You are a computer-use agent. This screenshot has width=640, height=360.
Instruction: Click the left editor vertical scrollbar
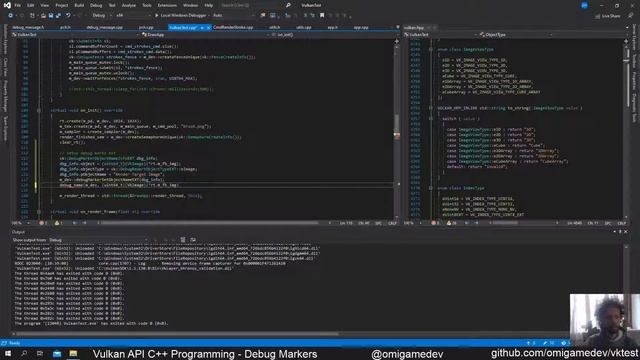point(397,130)
